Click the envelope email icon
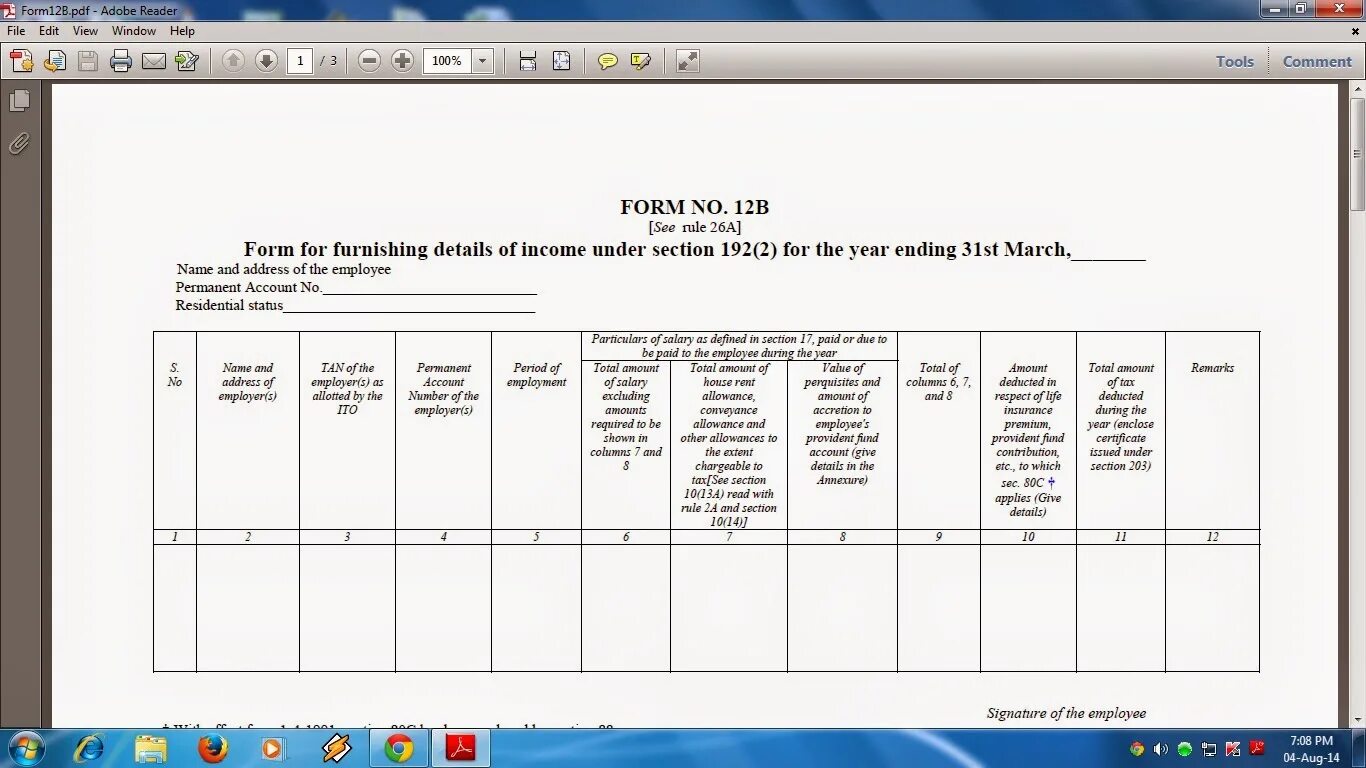 click(x=154, y=61)
